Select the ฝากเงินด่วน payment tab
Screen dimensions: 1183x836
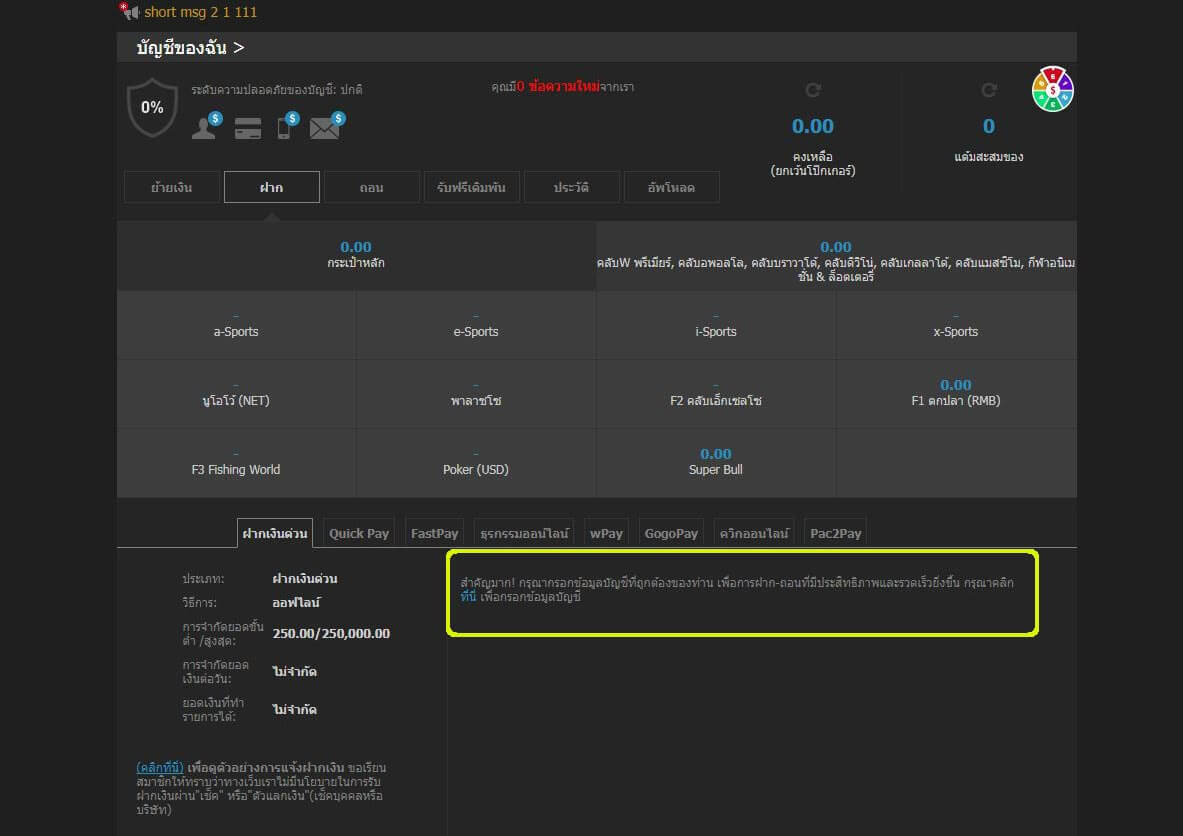(x=275, y=533)
